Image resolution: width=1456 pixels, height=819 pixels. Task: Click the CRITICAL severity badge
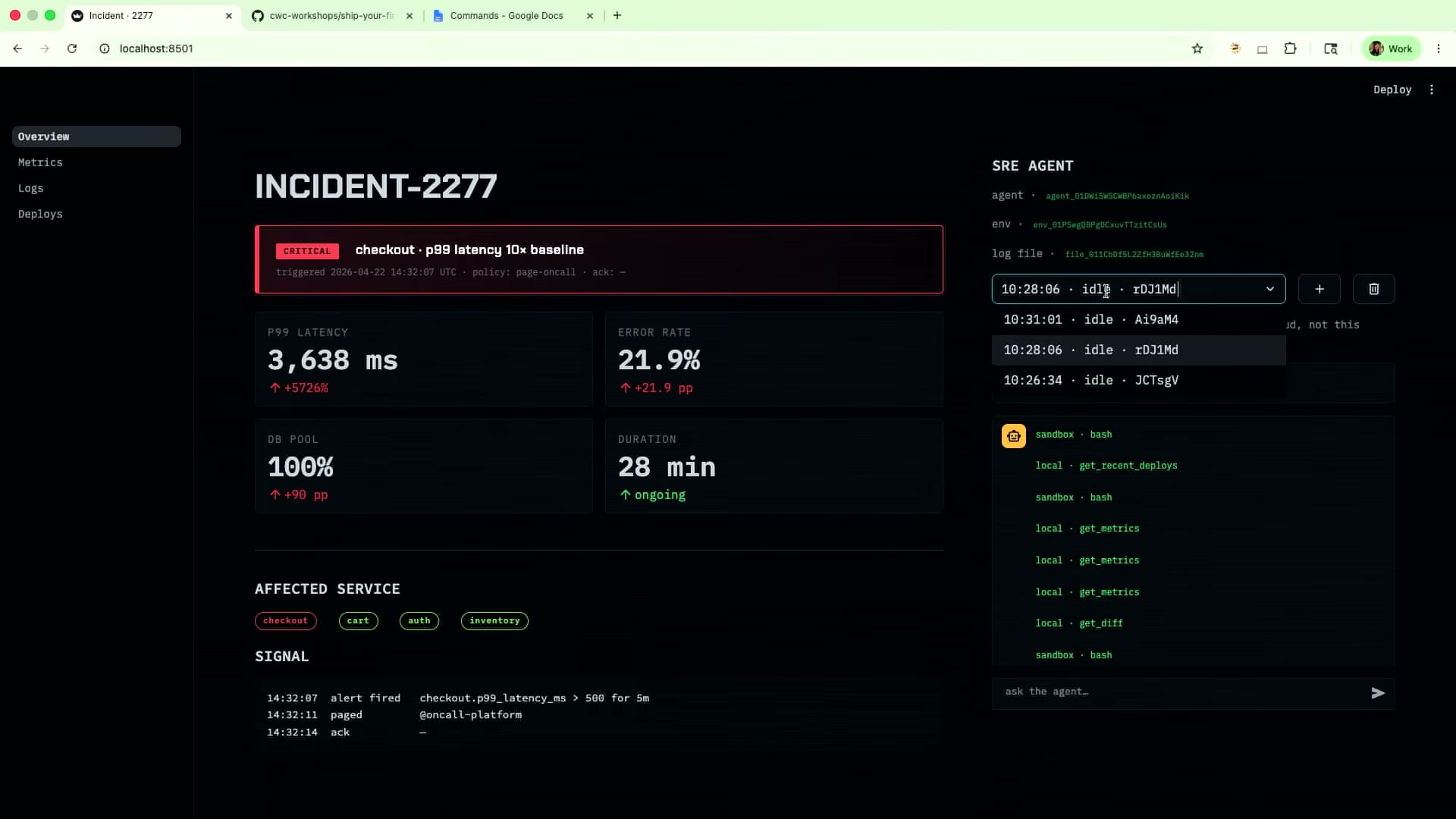(307, 251)
